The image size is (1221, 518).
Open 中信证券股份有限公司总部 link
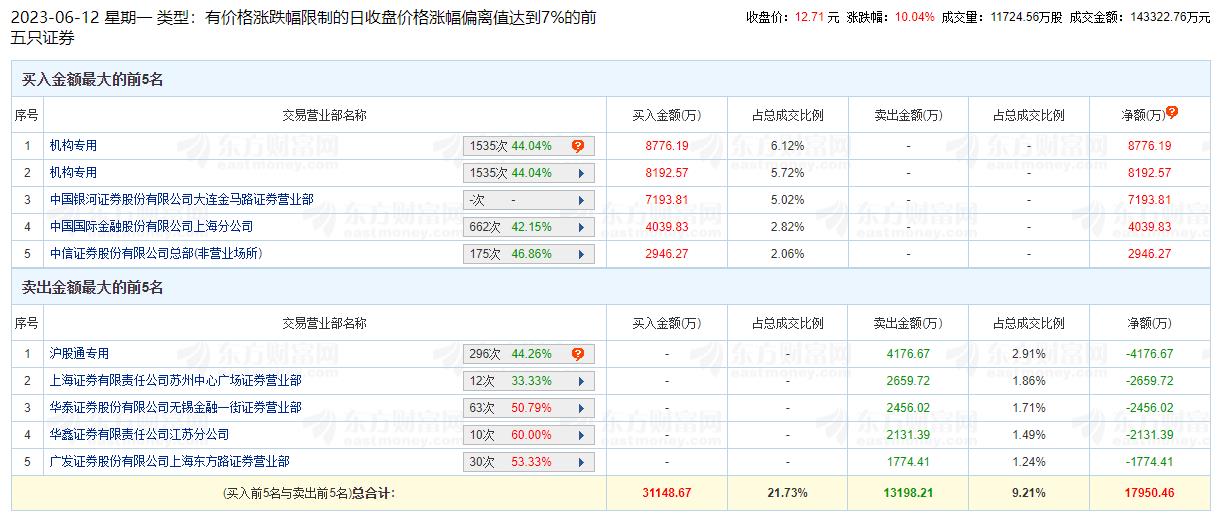coord(156,254)
